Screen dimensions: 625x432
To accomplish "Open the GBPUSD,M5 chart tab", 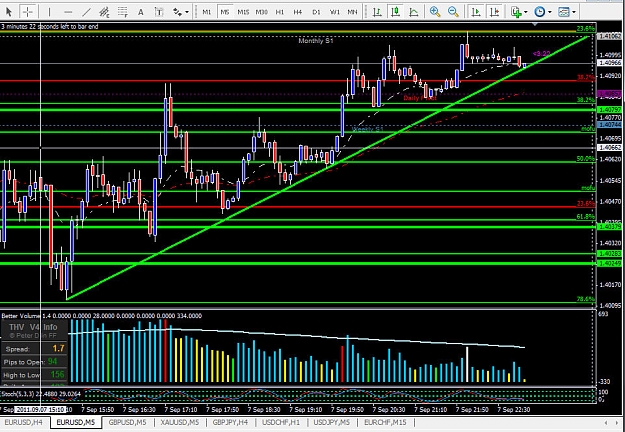I will pyautogui.click(x=128, y=422).
